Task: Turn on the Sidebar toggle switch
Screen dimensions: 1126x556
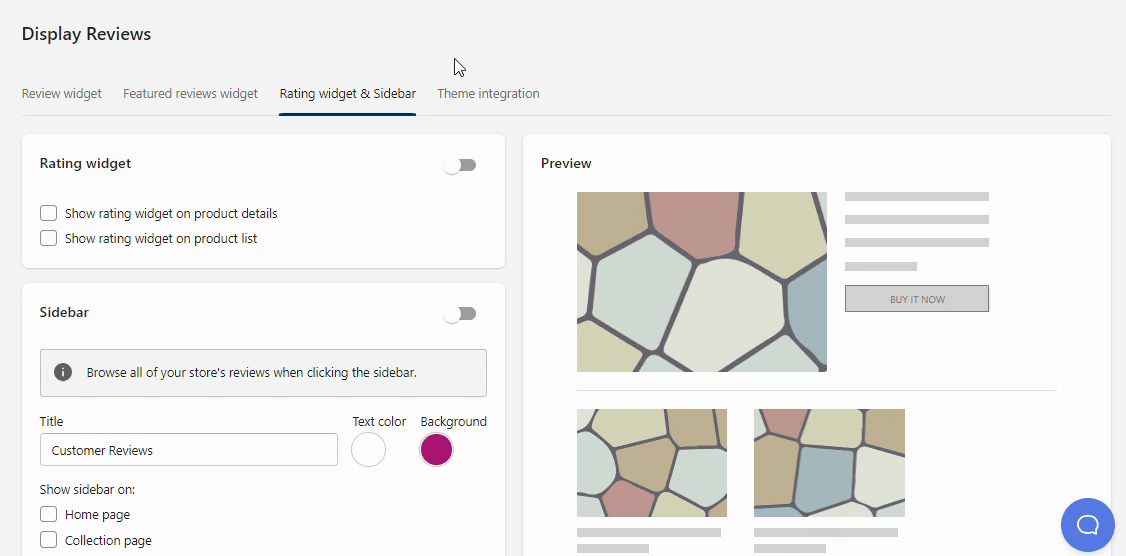Action: coord(460,314)
